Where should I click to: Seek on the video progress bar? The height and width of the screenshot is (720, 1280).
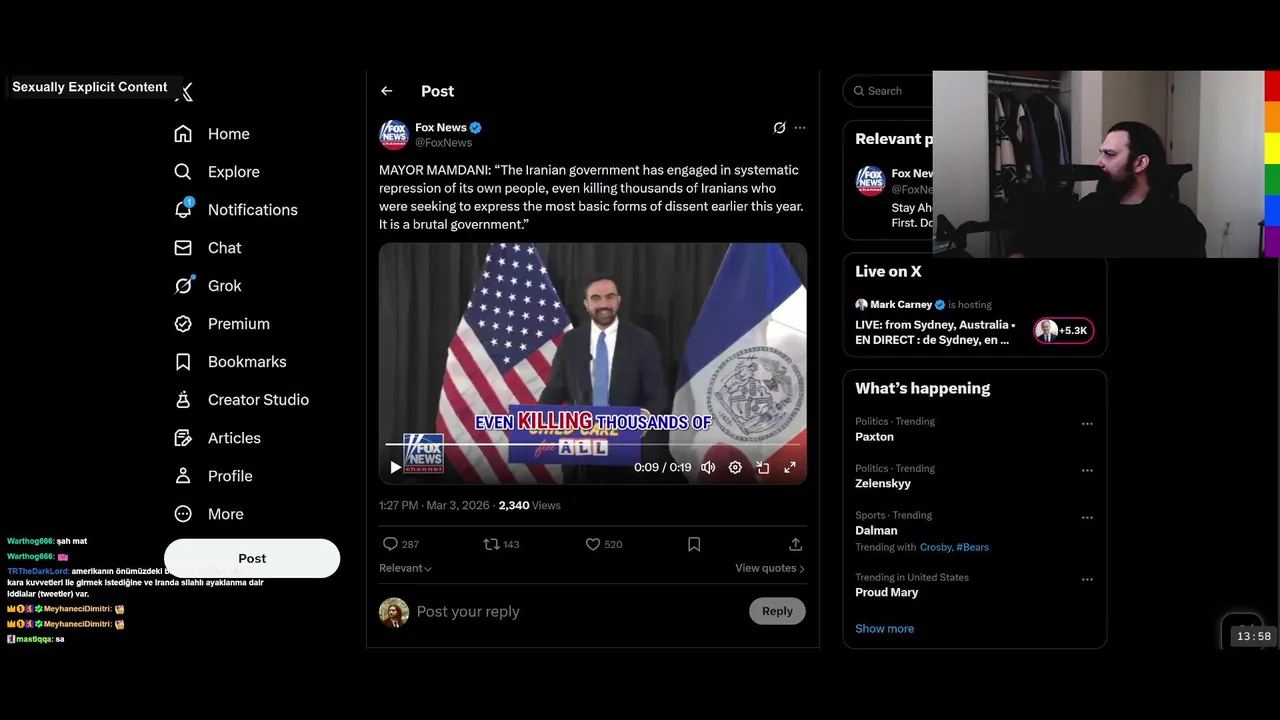593,444
